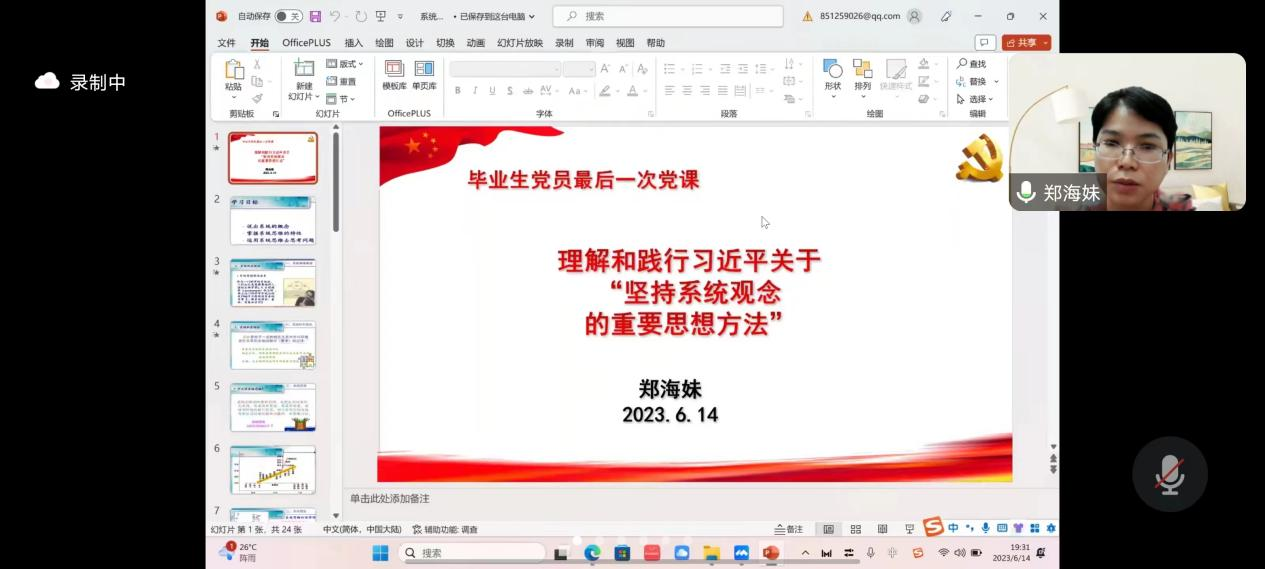Viewport: 1265px width, 569px height.
Task: Toggle italic formatting
Action: click(475, 91)
